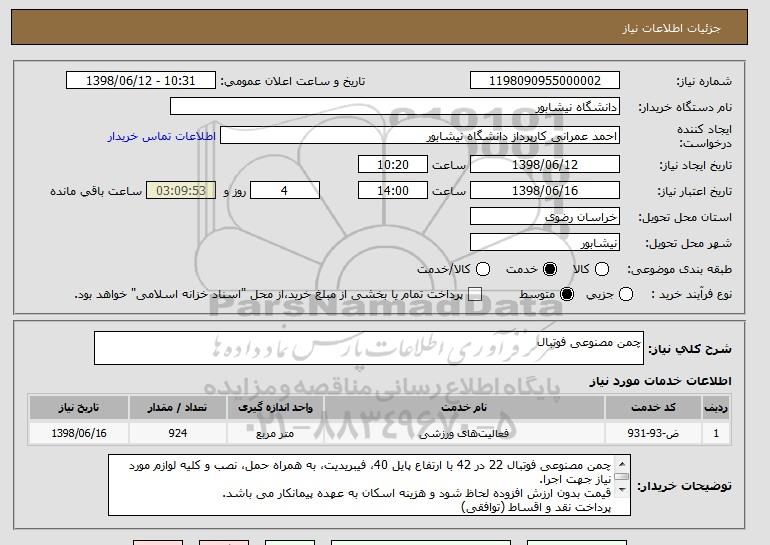Choose متوسط purchase process type
Image resolution: width=770 pixels, height=545 pixels.
coord(567,295)
